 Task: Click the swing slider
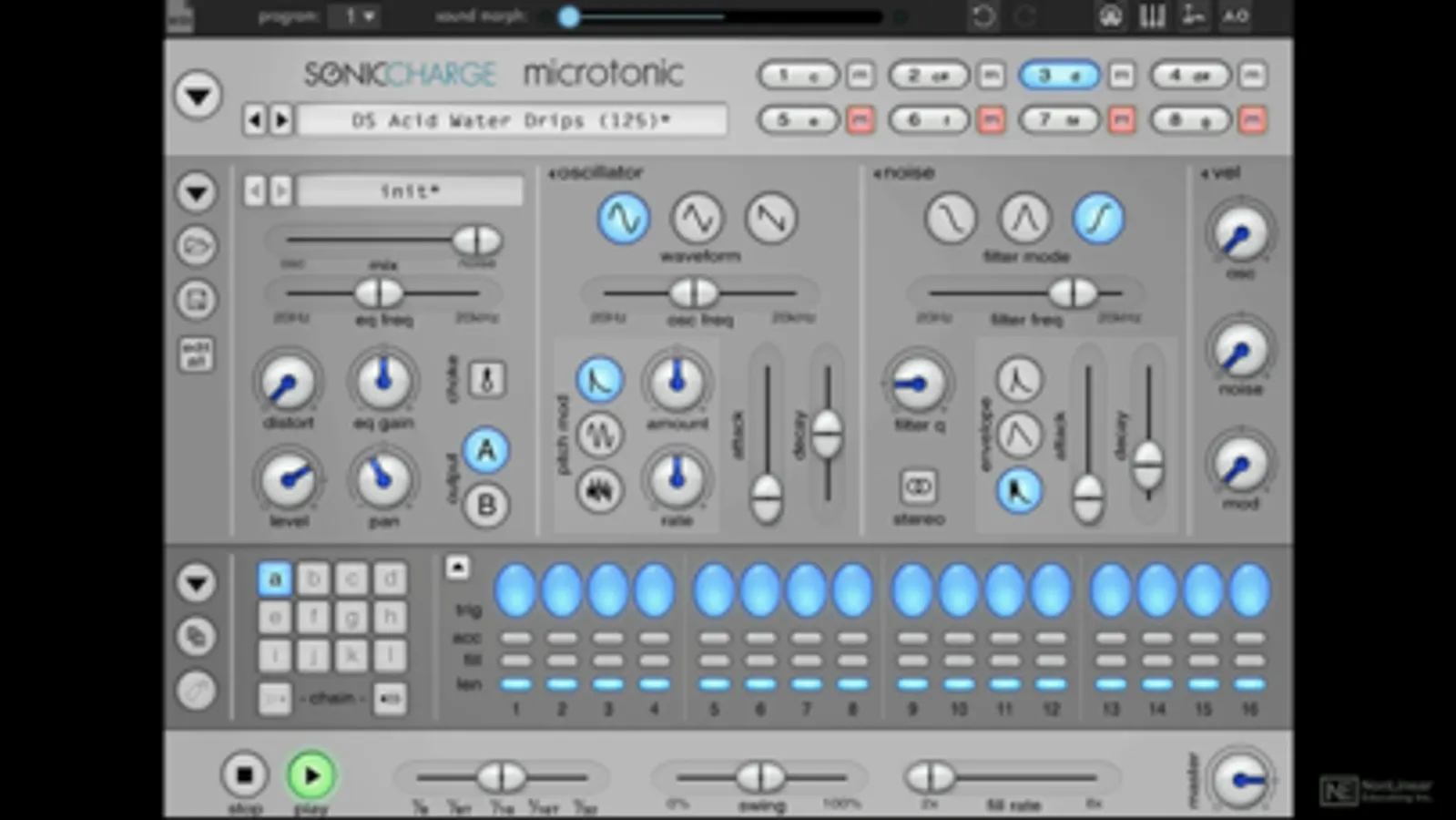(760, 777)
